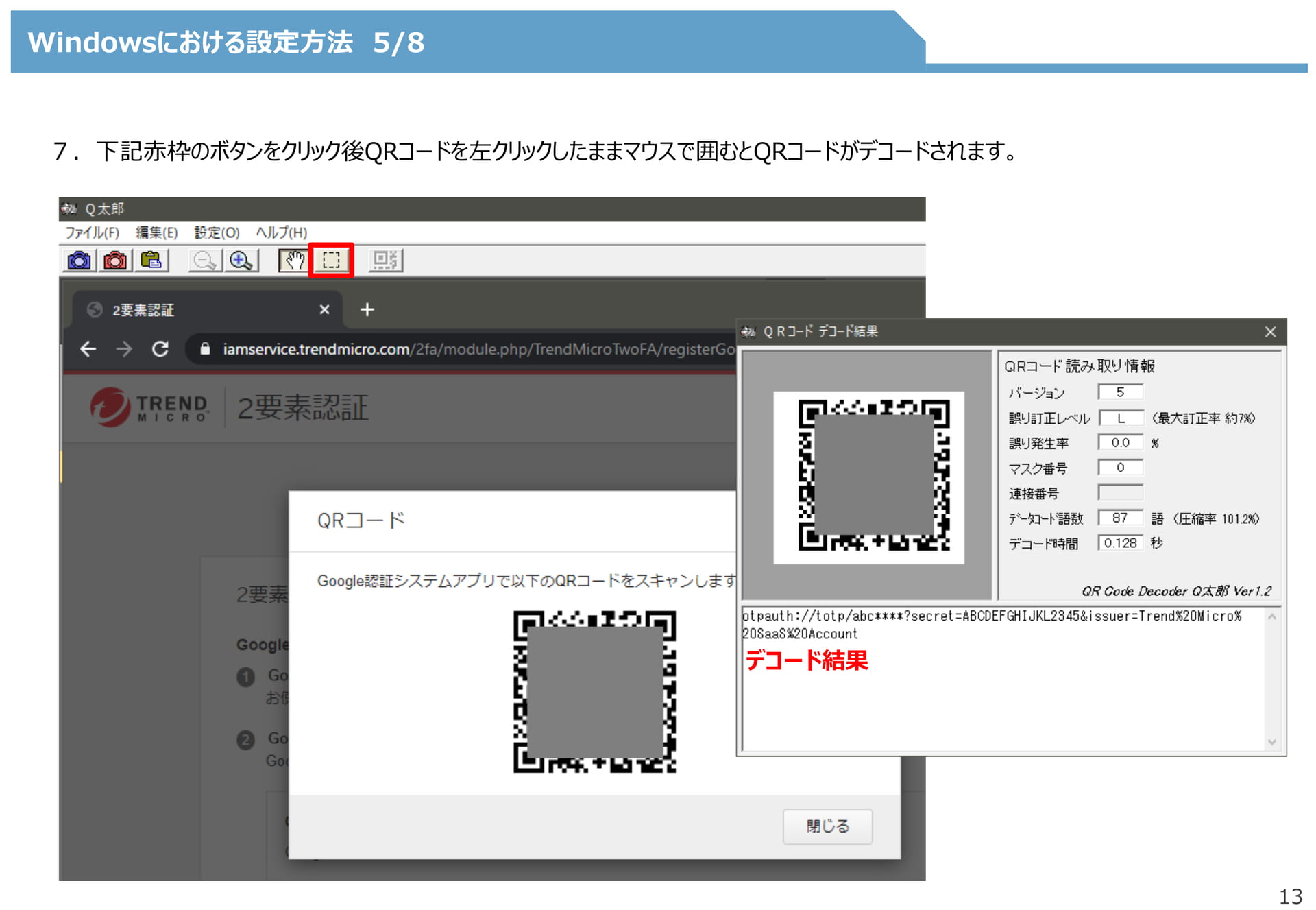Go back in the browser

88,349
